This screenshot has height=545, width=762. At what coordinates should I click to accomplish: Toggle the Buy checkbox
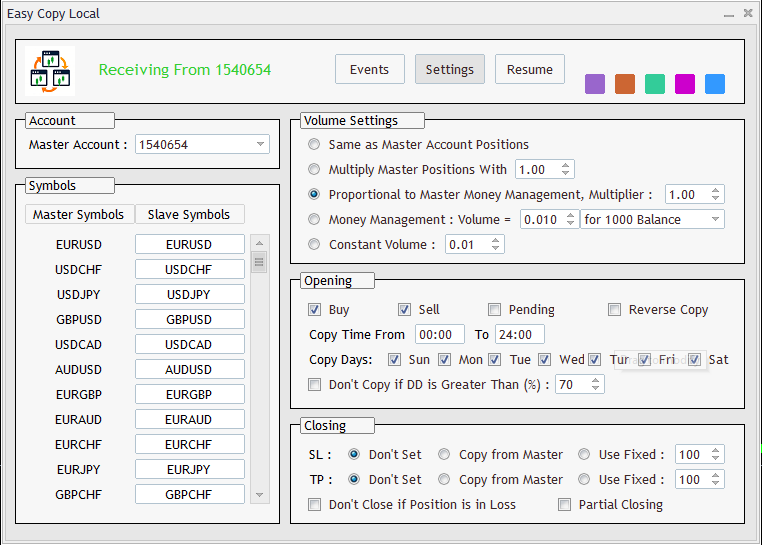coord(314,310)
